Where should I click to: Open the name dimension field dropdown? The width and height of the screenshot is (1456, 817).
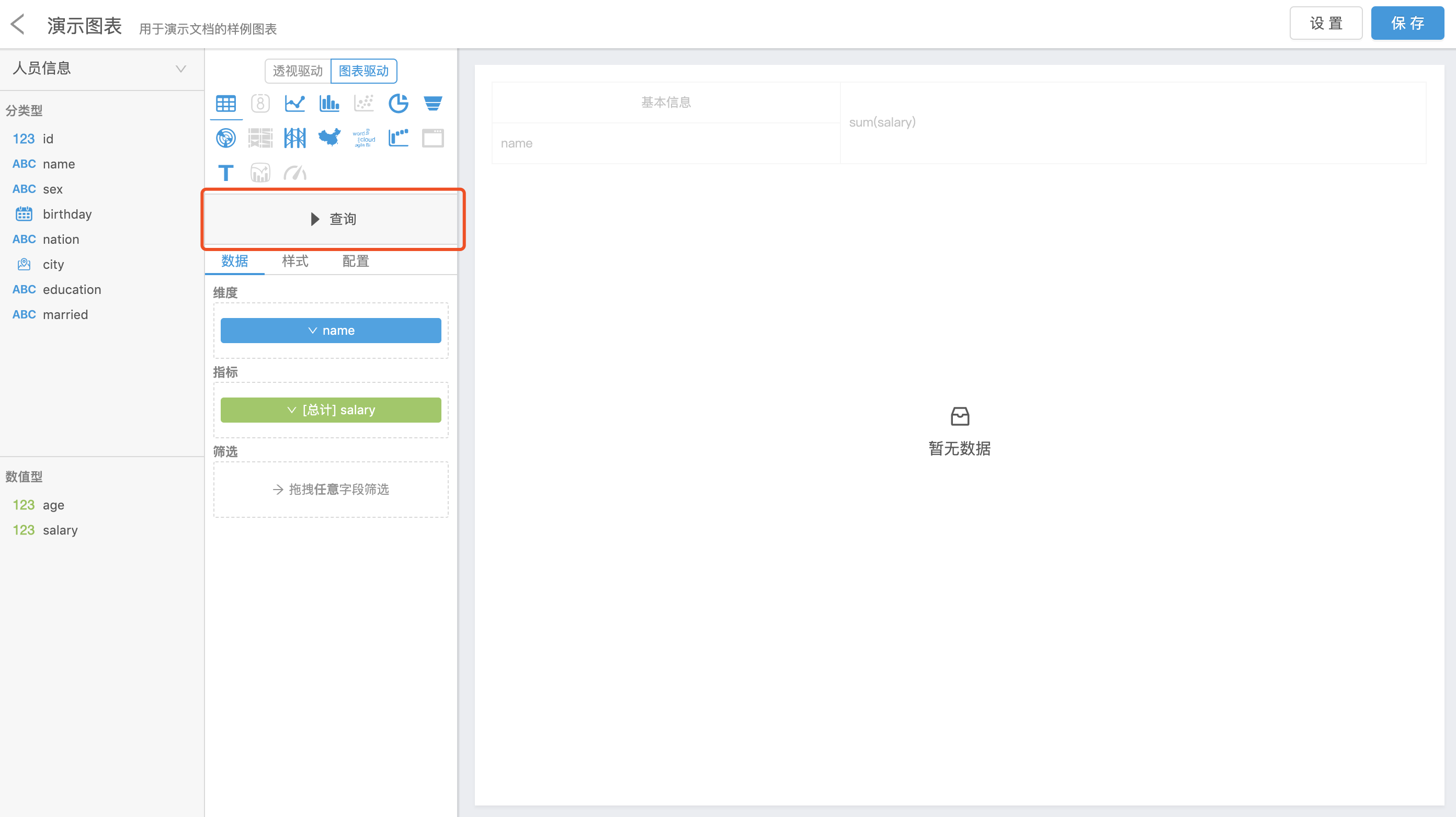331,330
